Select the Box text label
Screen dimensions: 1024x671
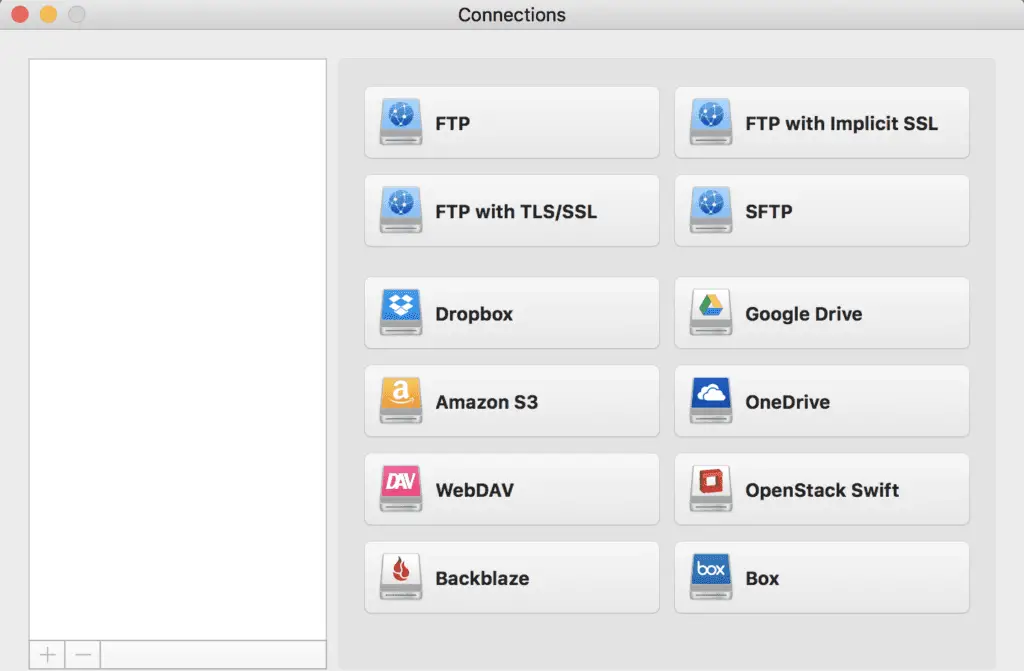(762, 578)
